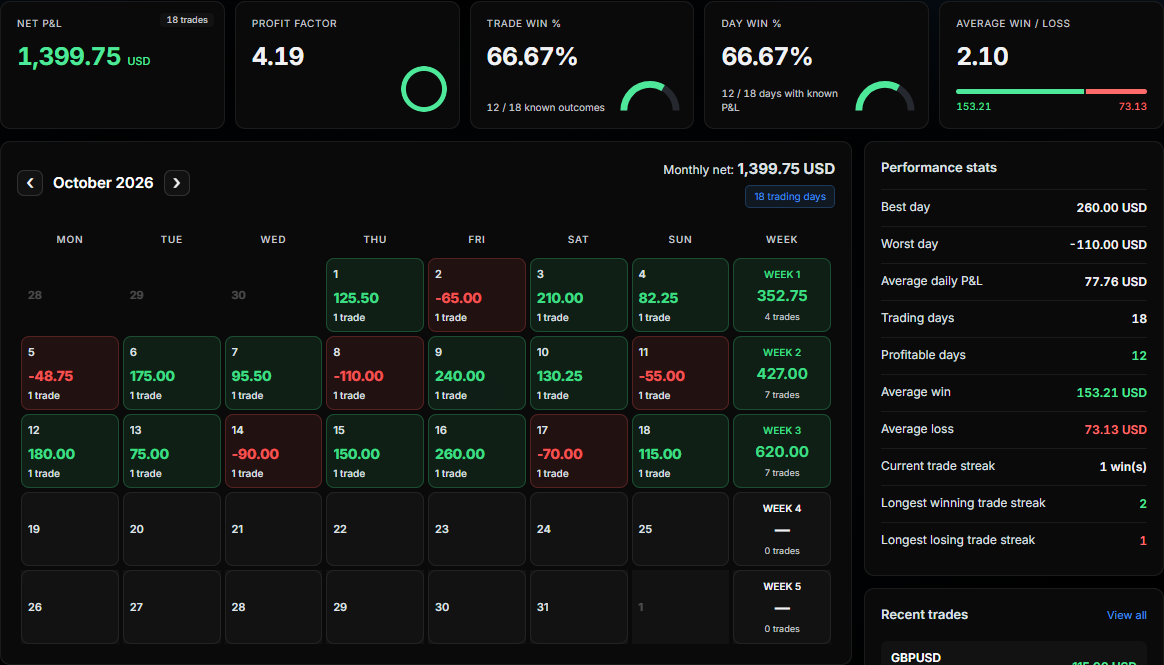Open the Week 1 summary 352.75
This screenshot has width=1164, height=665.
(x=782, y=295)
